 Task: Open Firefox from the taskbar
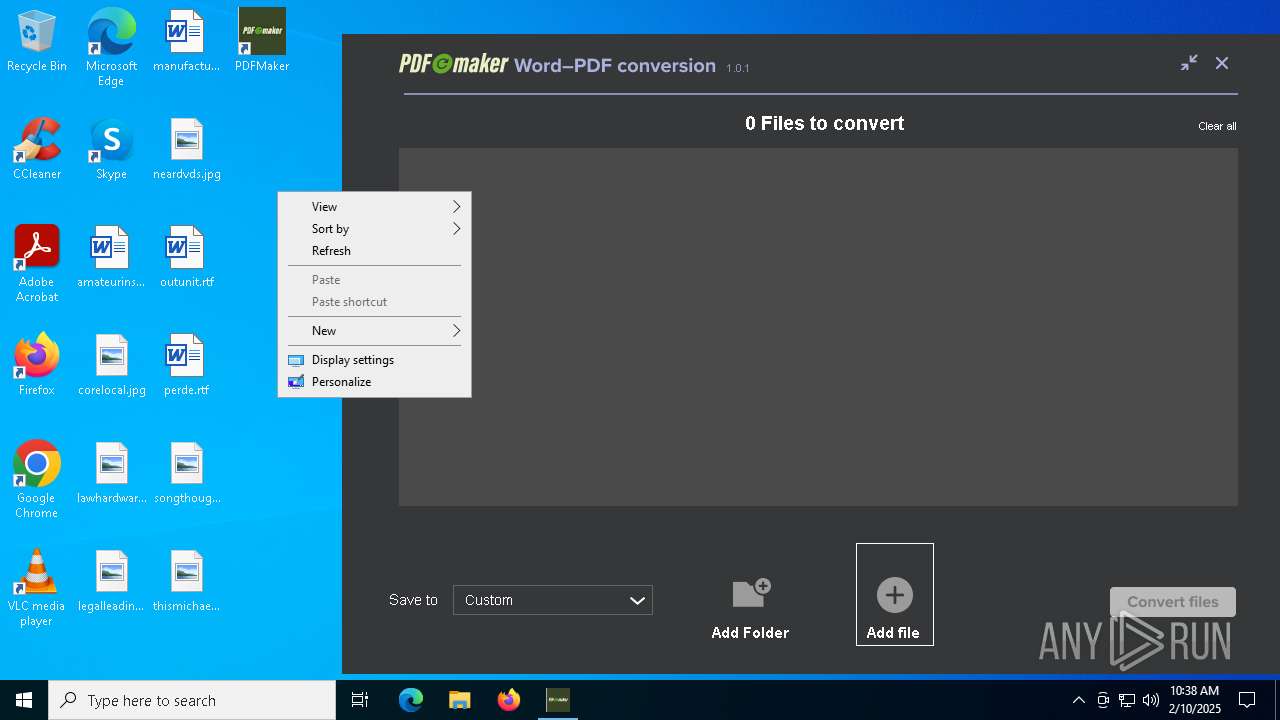coord(509,700)
